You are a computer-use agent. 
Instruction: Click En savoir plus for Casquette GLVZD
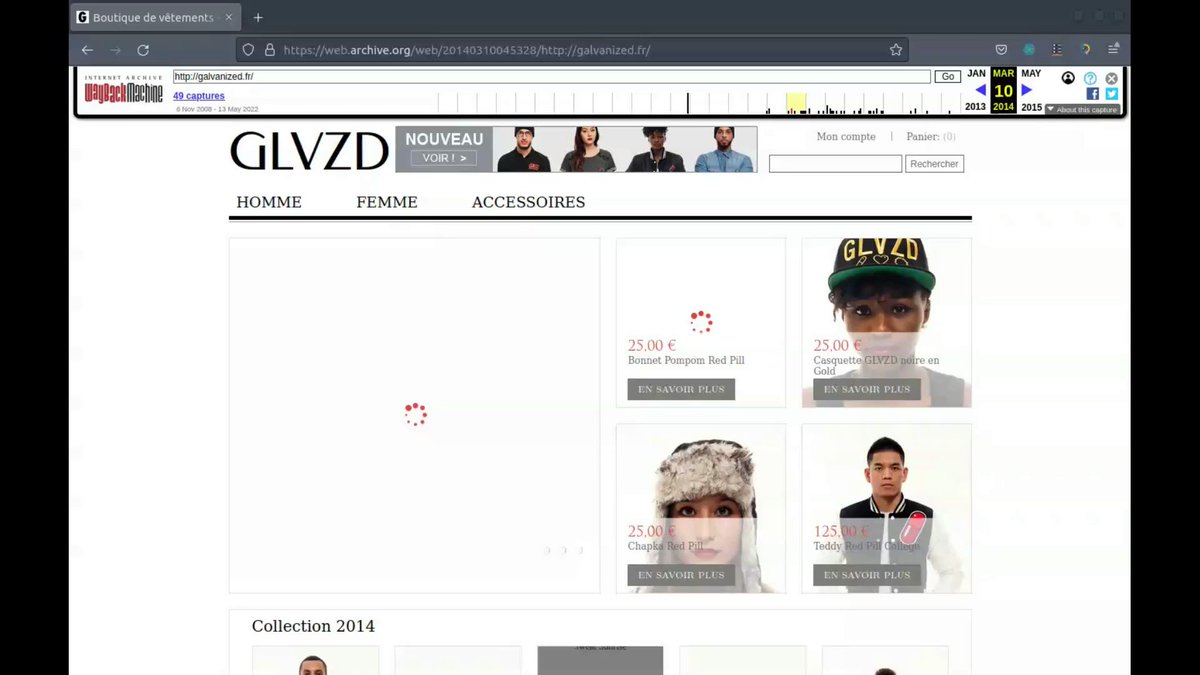coord(867,389)
